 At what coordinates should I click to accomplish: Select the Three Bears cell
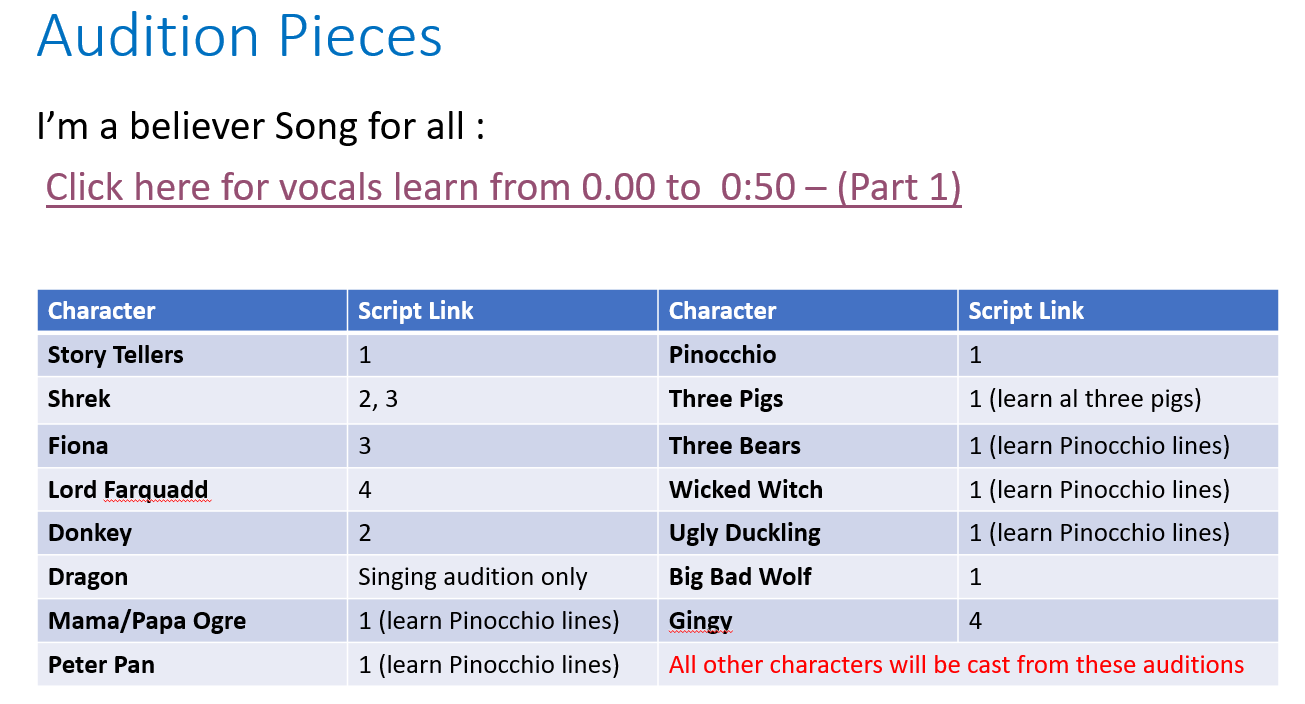(x=808, y=445)
